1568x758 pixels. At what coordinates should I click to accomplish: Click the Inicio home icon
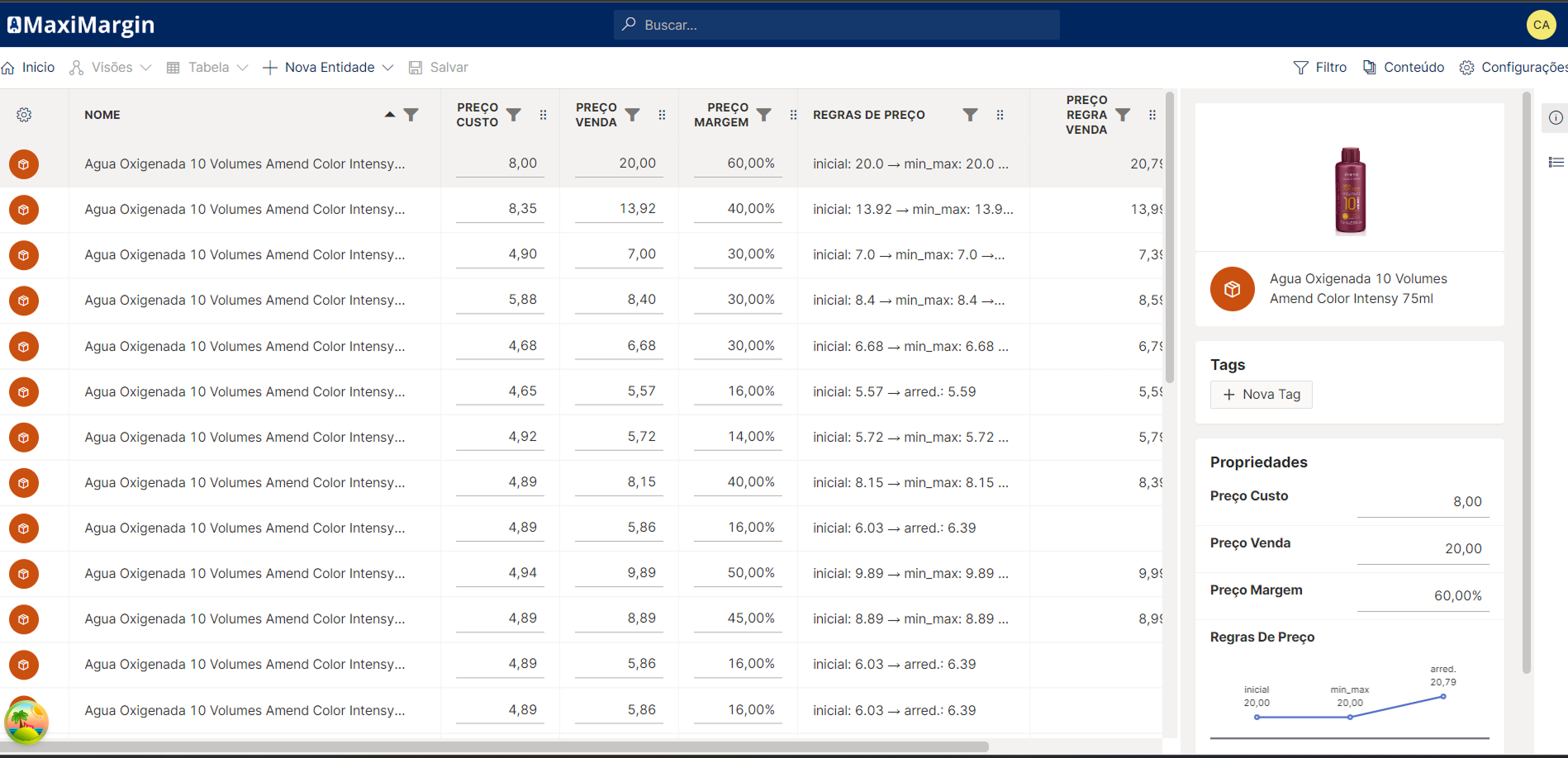click(8, 68)
